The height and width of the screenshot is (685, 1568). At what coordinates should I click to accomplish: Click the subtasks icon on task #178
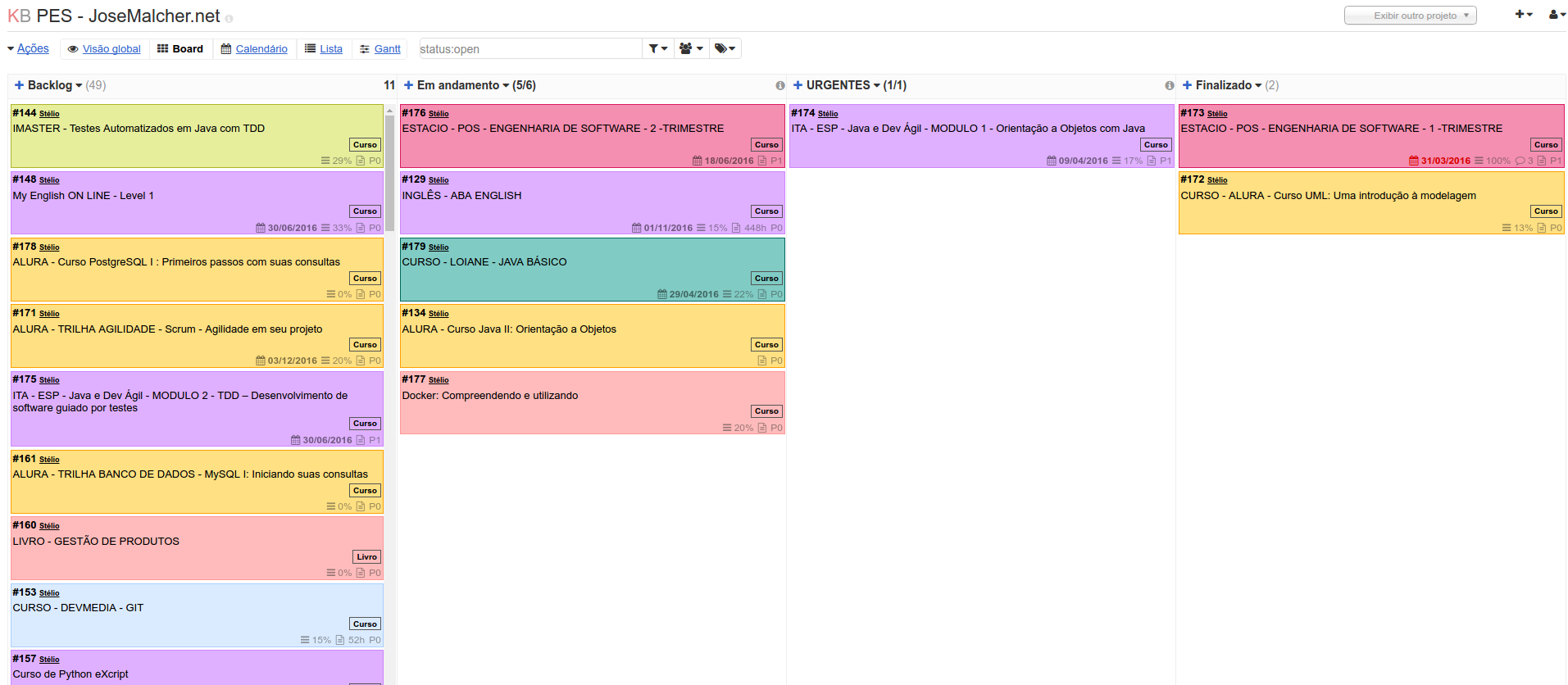click(331, 294)
